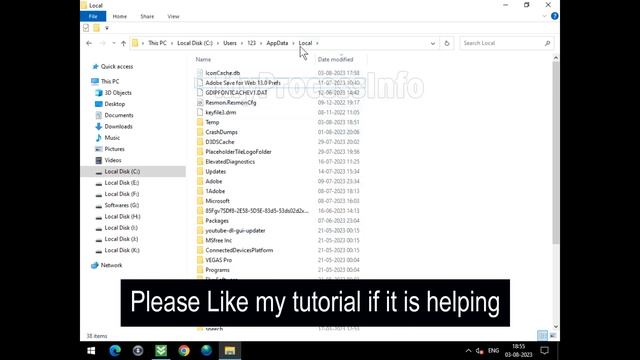Switch to Large icons view layout
Screen dimensions: 640x360
point(553,336)
